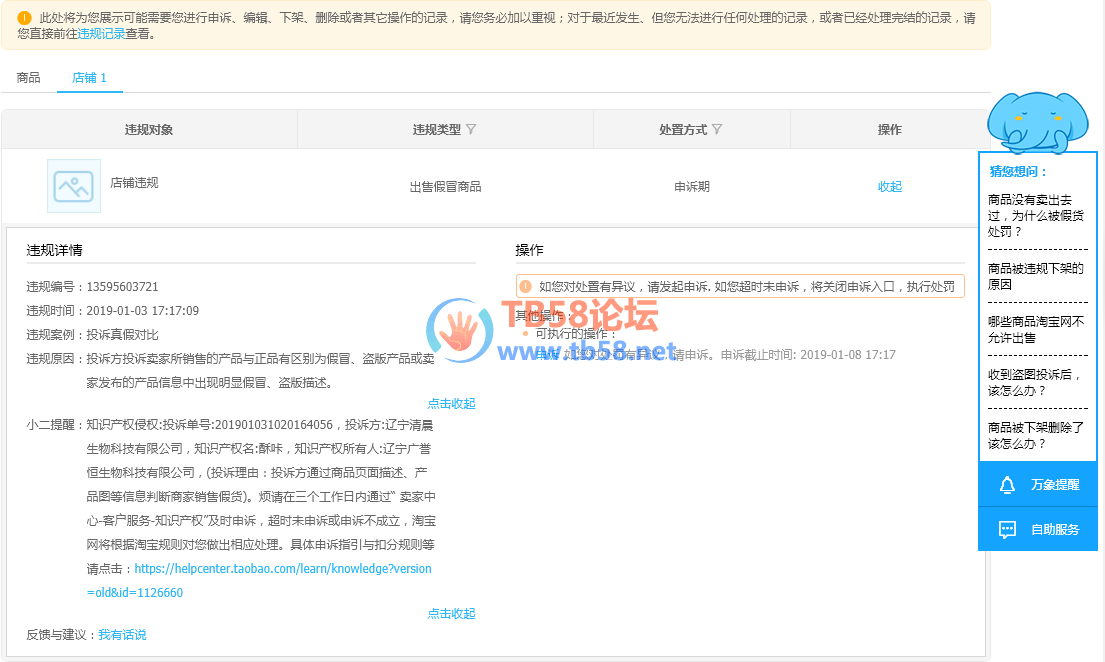Open question 商品被违规下架的原因
The image size is (1105, 662).
(1035, 276)
